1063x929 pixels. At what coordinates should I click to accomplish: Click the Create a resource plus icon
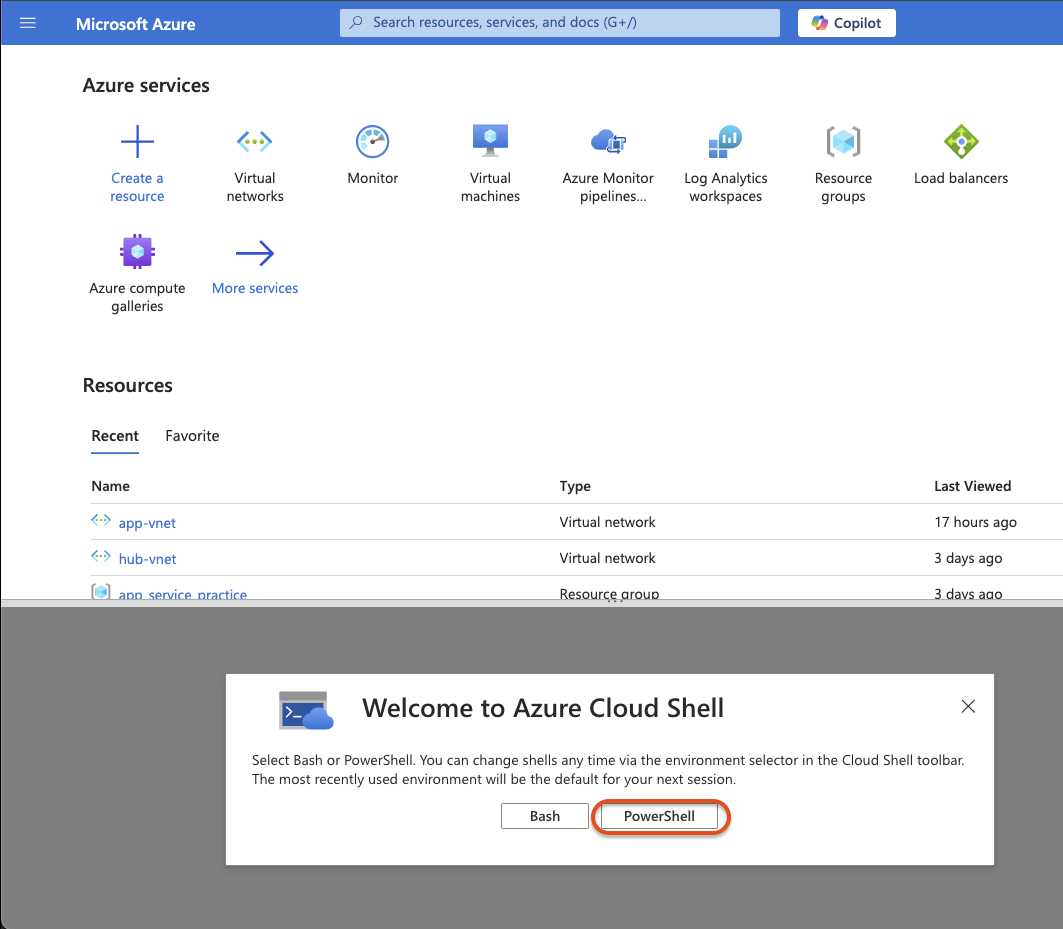tap(138, 141)
